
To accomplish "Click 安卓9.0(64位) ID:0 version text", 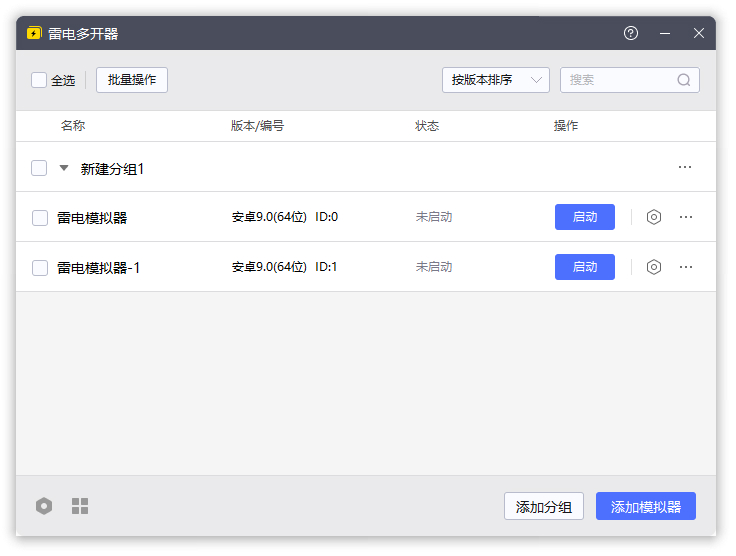I will pyautogui.click(x=285, y=217).
